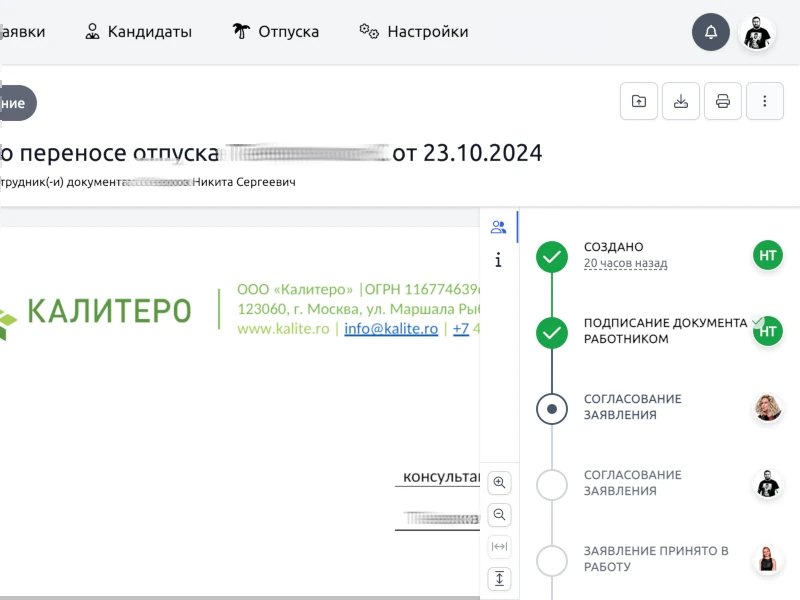
Task: Switch to the participants panel tab
Action: point(498,227)
